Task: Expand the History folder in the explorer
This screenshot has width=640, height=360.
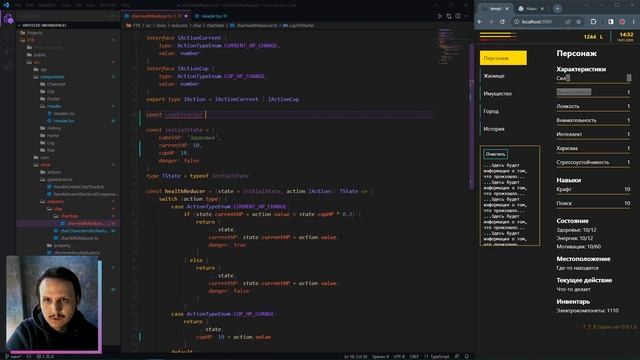Action: pyautogui.click(x=53, y=128)
